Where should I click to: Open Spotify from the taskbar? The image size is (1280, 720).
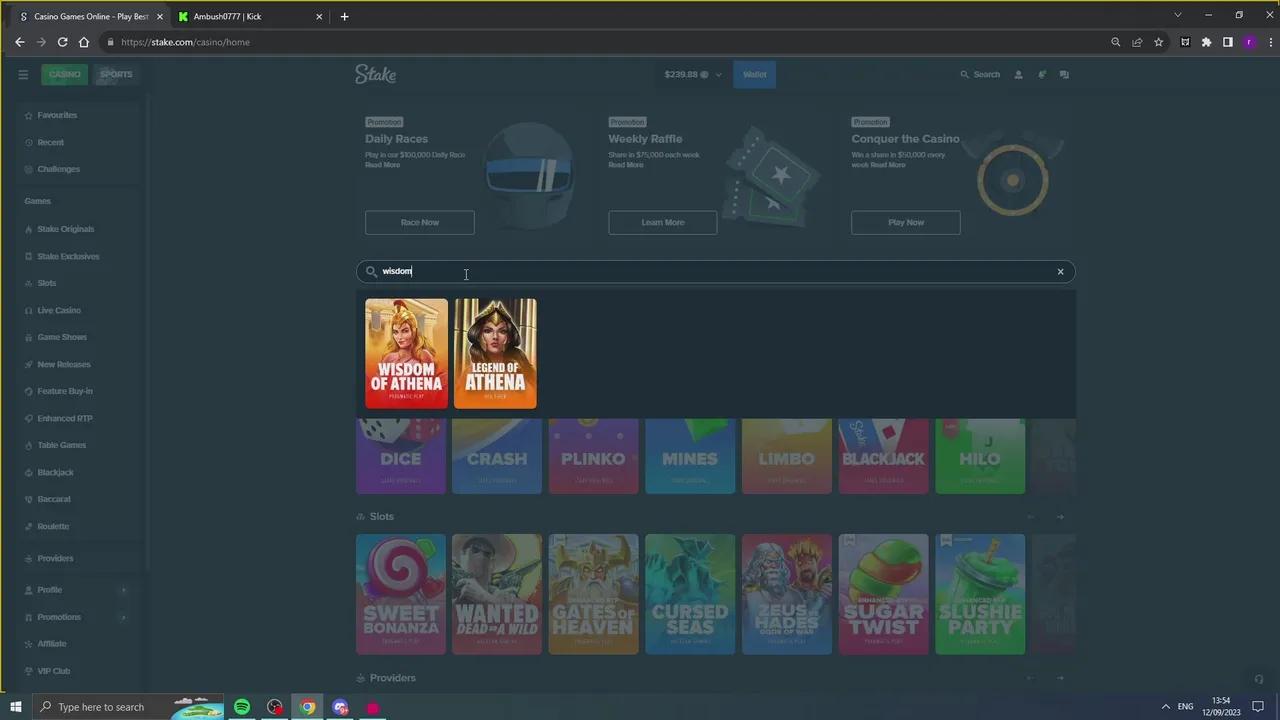pyautogui.click(x=242, y=707)
